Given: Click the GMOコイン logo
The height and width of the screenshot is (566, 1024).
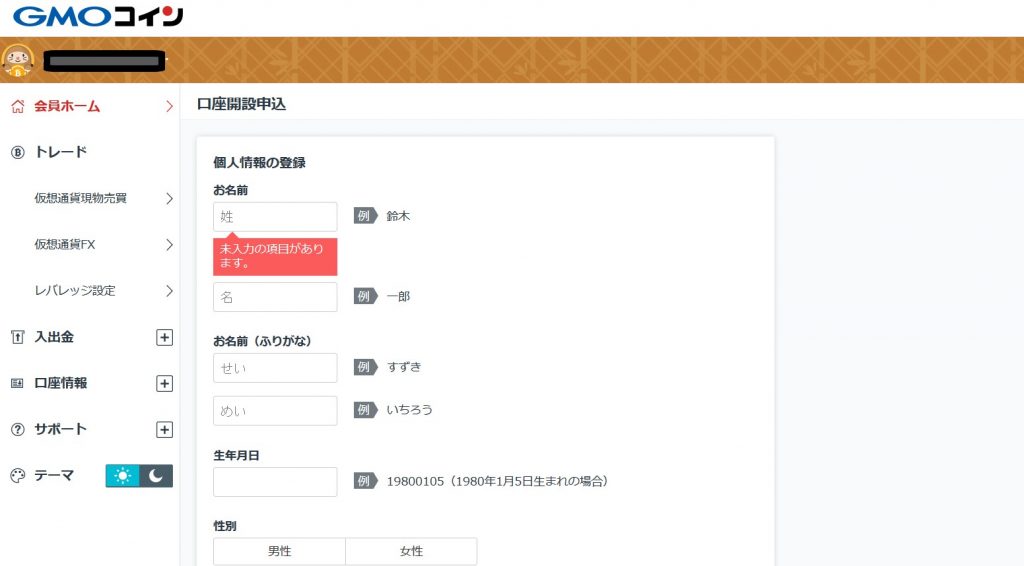Looking at the screenshot, I should coord(97,16).
